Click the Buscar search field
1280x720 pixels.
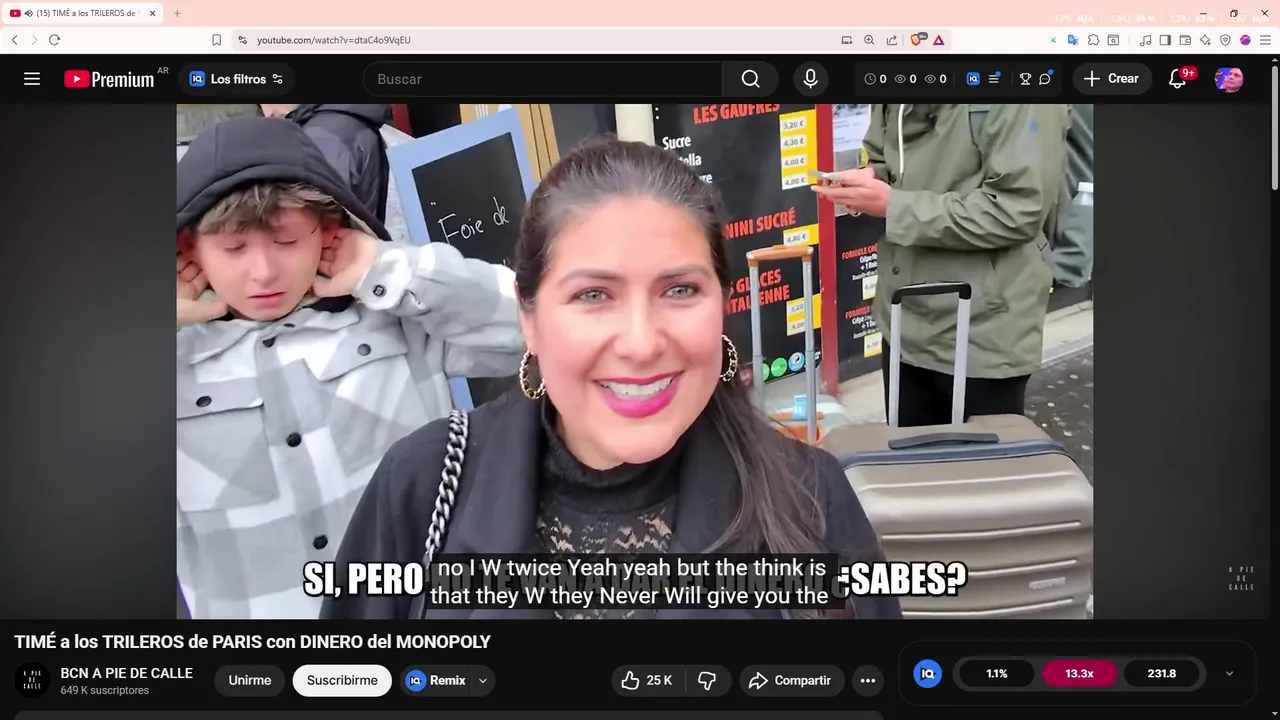point(545,79)
